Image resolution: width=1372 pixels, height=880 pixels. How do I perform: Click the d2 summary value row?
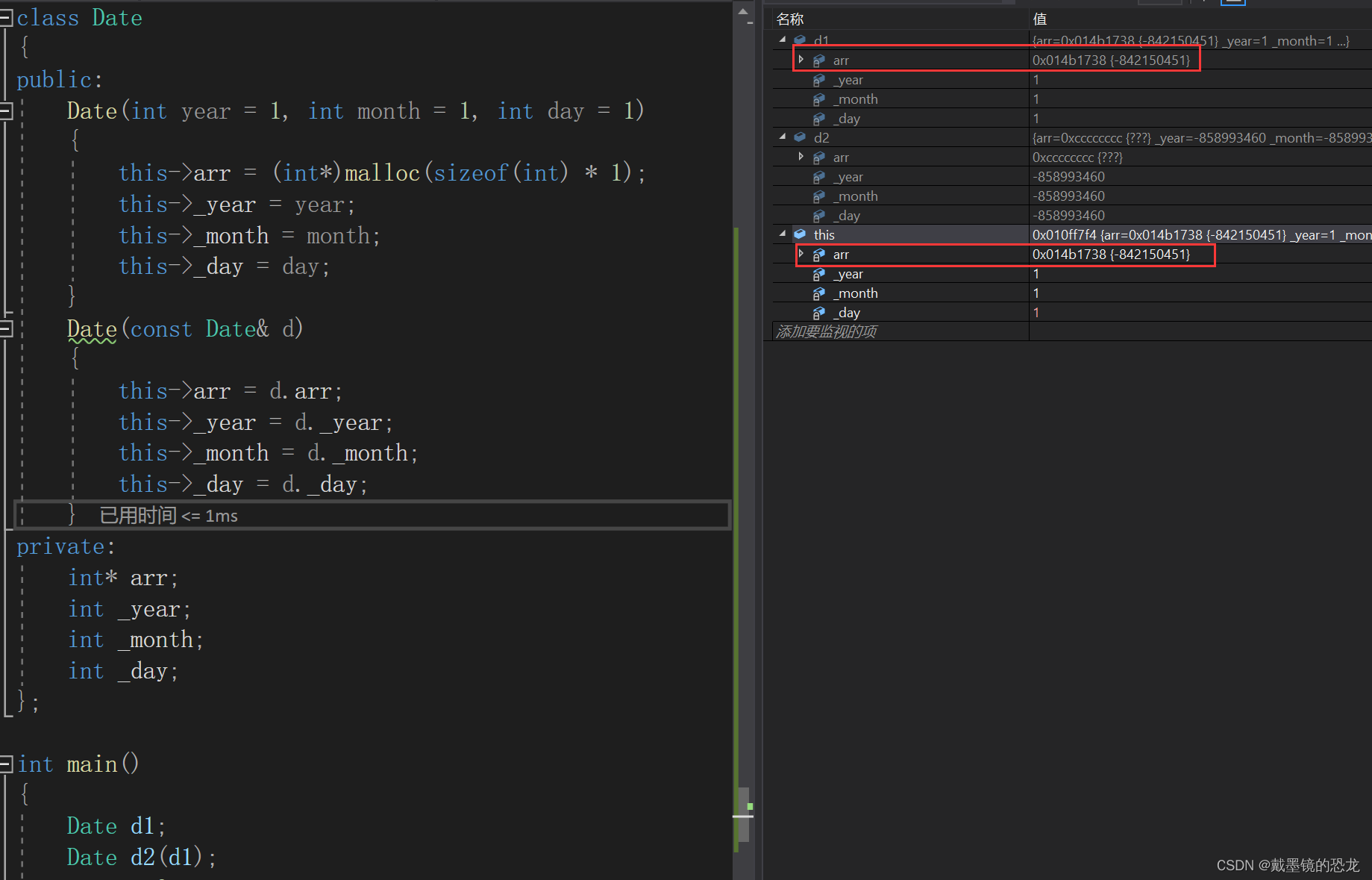pos(1201,138)
